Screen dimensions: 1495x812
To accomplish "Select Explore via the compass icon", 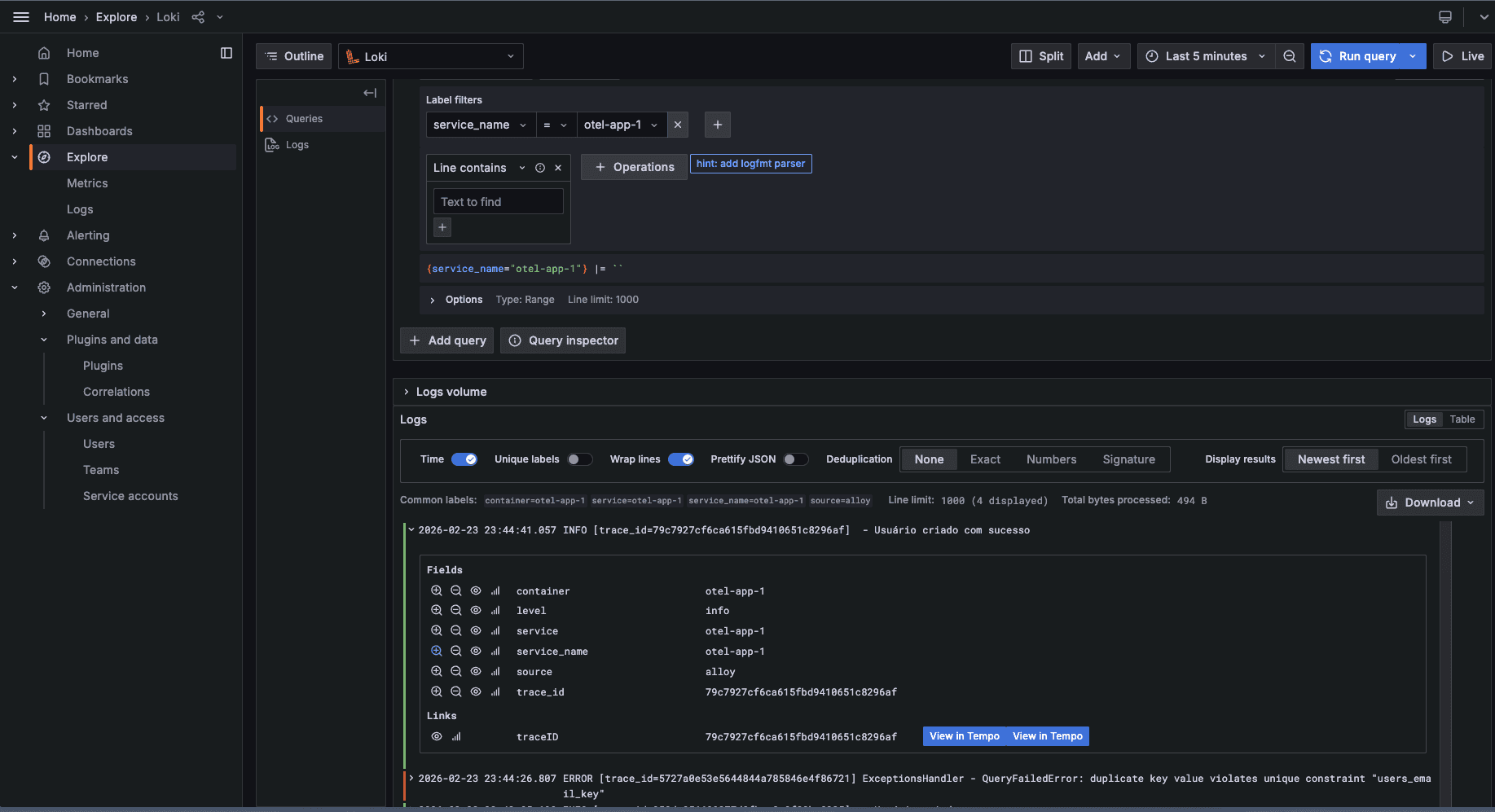I will coord(43,156).
